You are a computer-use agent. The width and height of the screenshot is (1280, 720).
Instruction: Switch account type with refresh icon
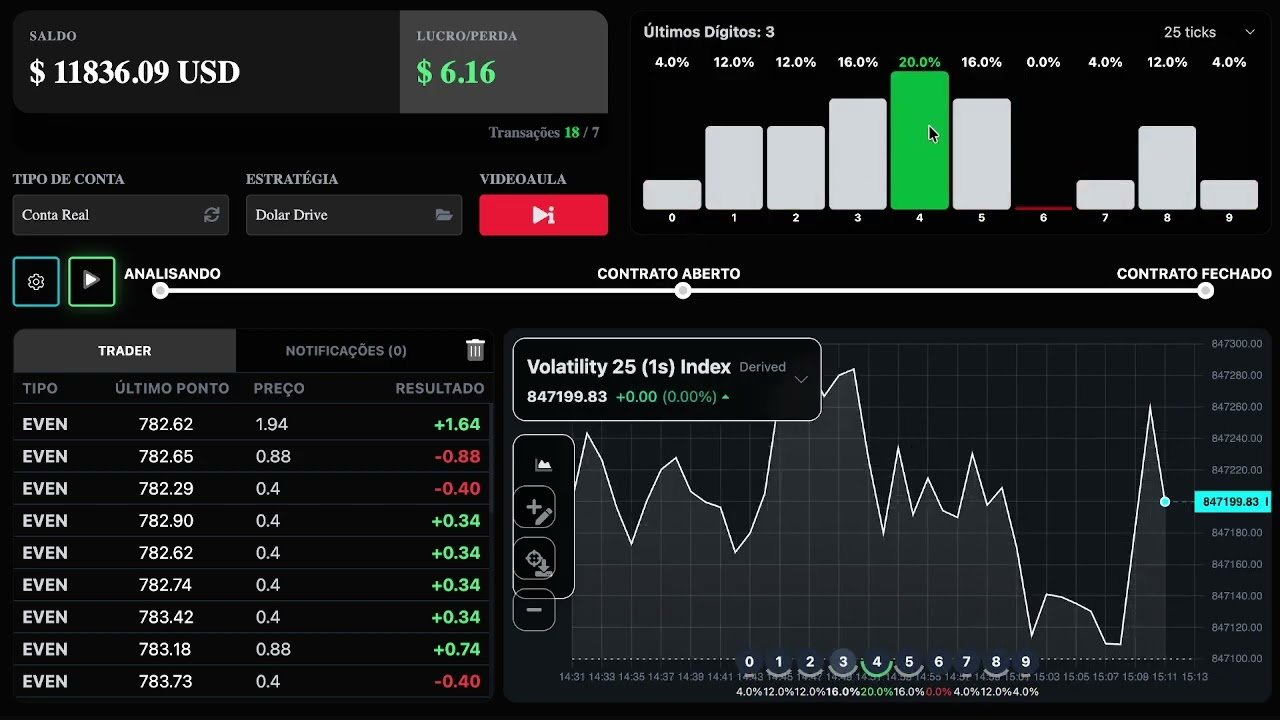(x=211, y=215)
